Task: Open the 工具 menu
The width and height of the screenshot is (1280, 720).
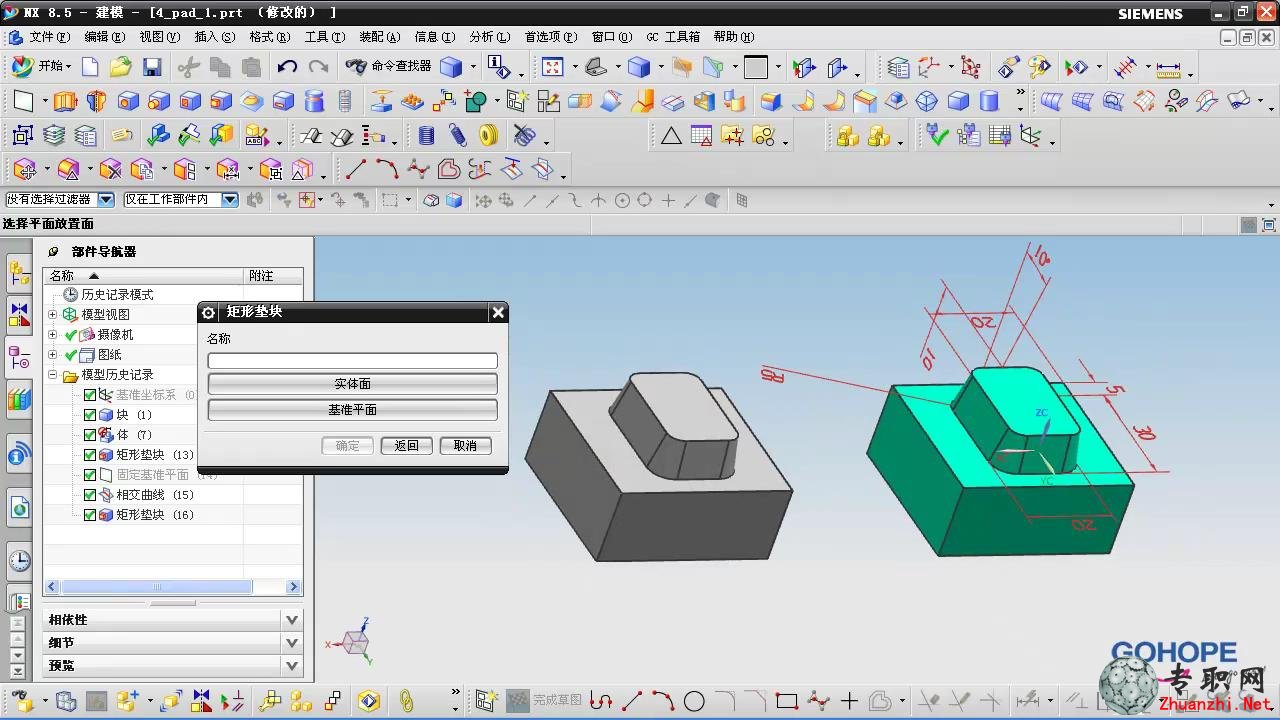Action: (324, 37)
